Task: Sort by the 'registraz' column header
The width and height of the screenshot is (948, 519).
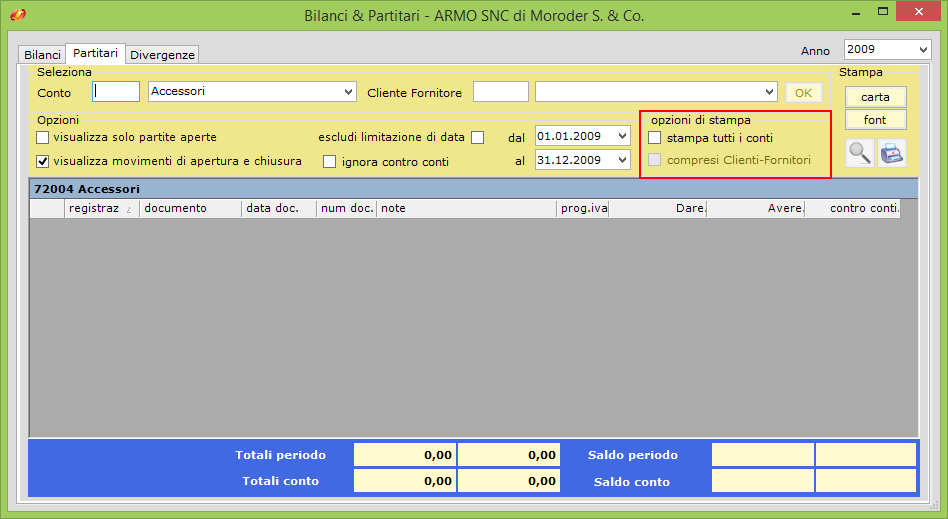Action: click(94, 208)
